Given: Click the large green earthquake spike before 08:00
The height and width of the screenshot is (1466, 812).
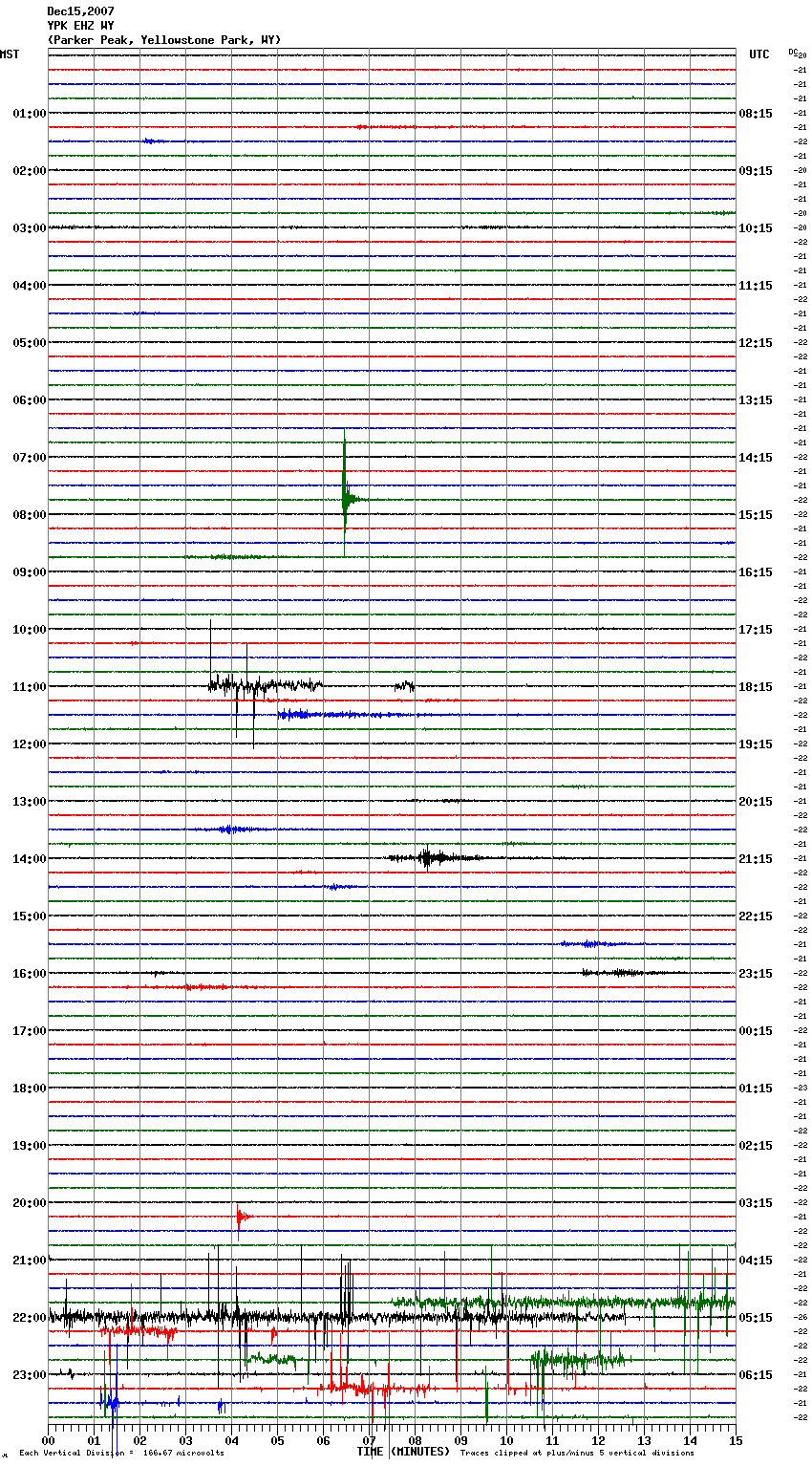Looking at the screenshot, I should tap(346, 494).
